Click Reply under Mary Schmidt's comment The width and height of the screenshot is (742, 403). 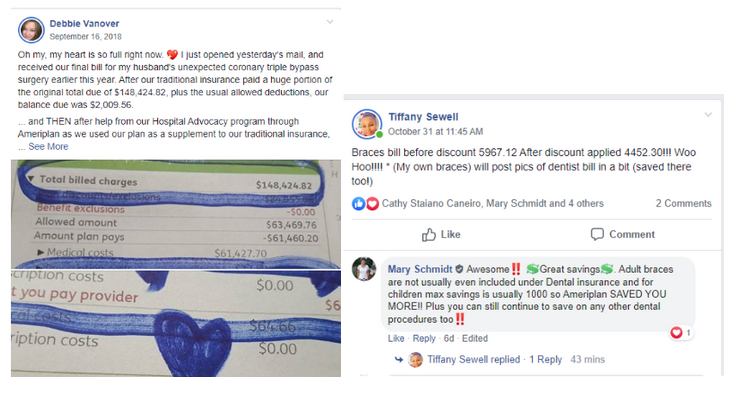coord(424,338)
